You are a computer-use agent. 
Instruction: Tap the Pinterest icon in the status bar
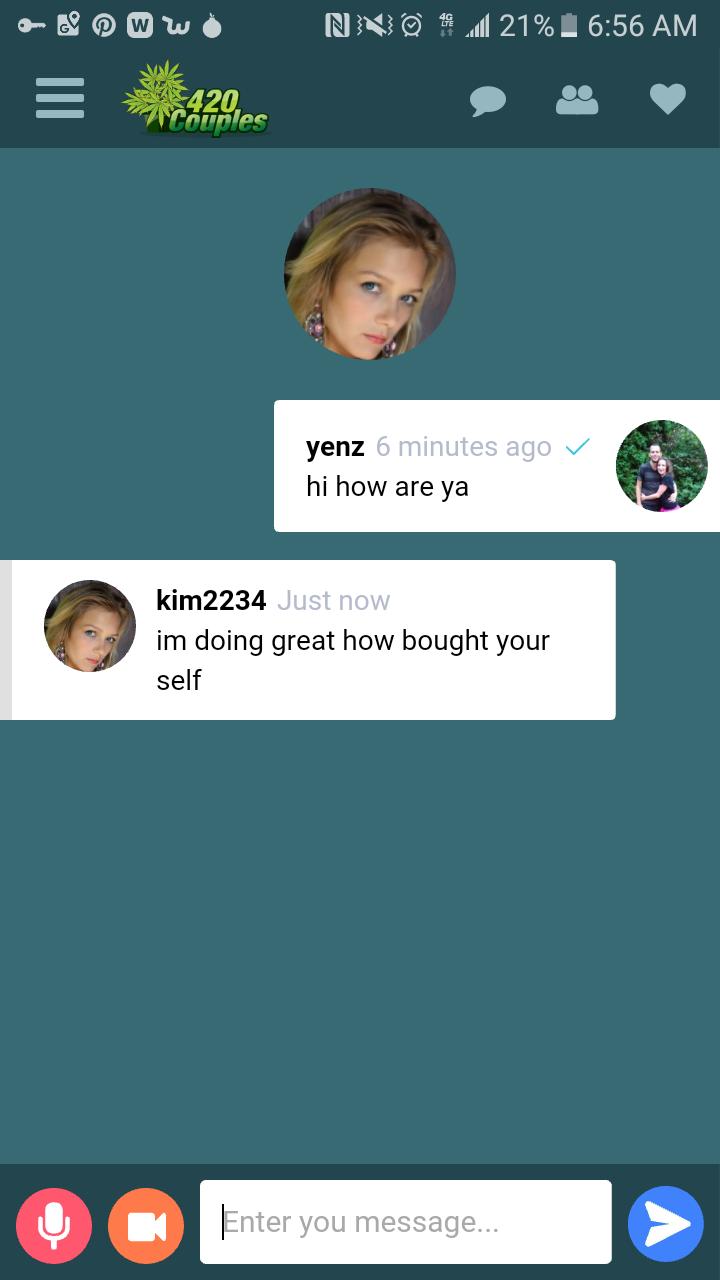point(103,27)
